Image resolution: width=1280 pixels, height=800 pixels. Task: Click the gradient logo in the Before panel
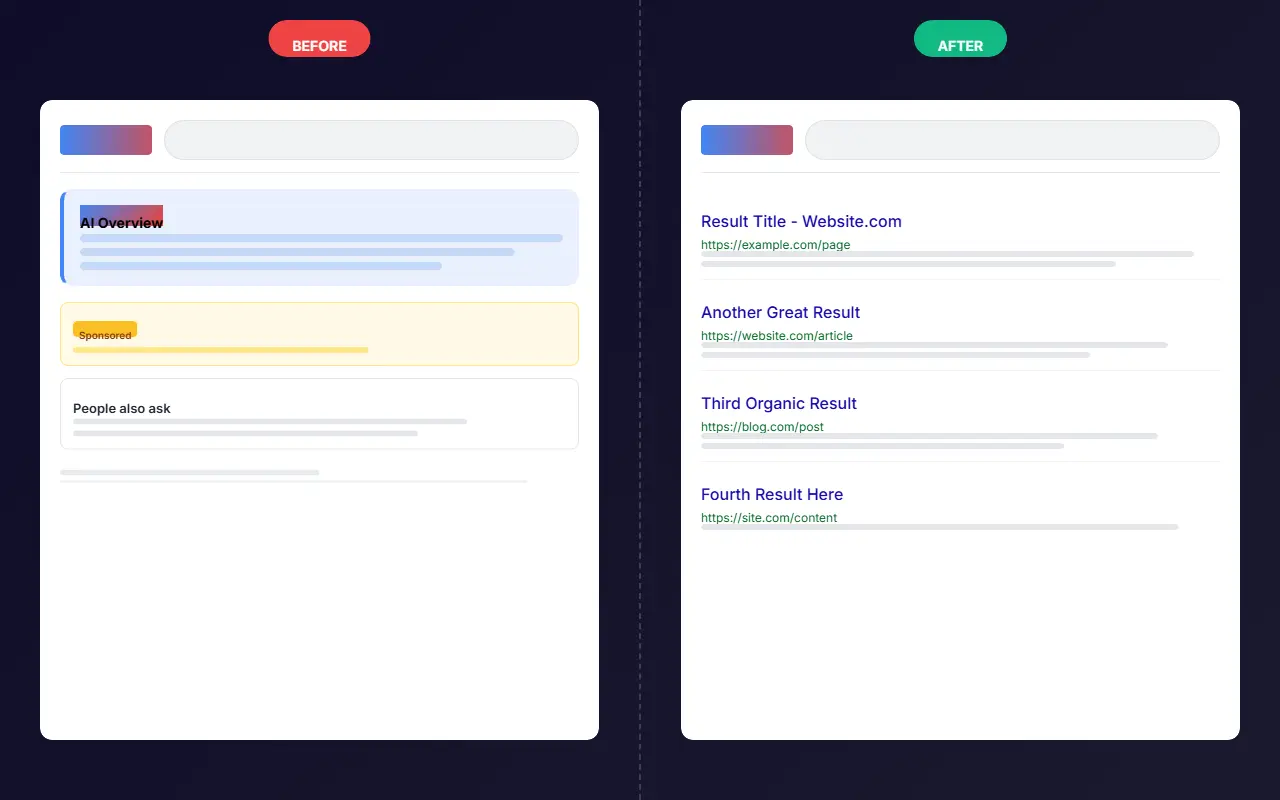tap(106, 140)
